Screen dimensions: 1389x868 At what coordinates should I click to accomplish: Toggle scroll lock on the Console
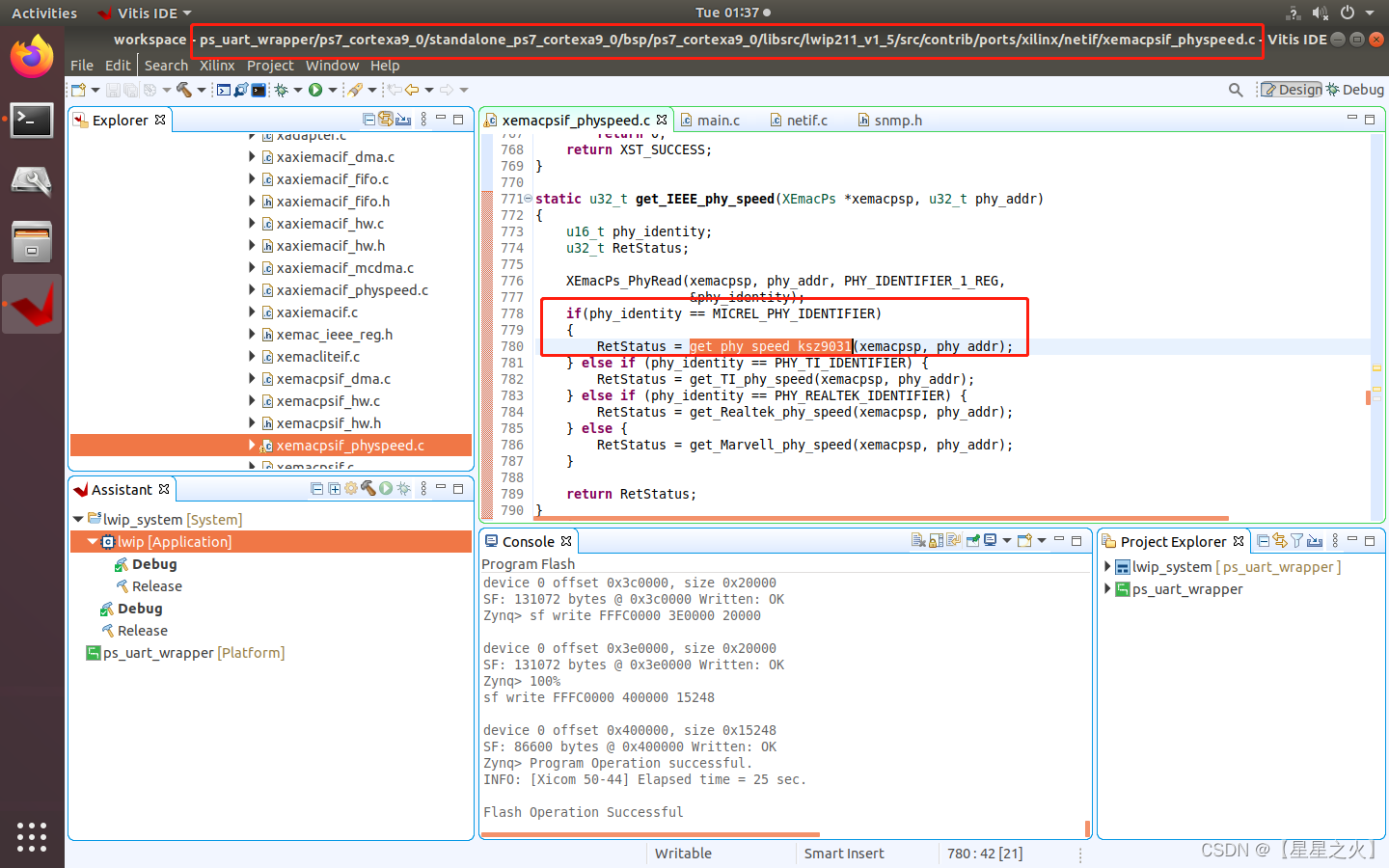point(936,540)
